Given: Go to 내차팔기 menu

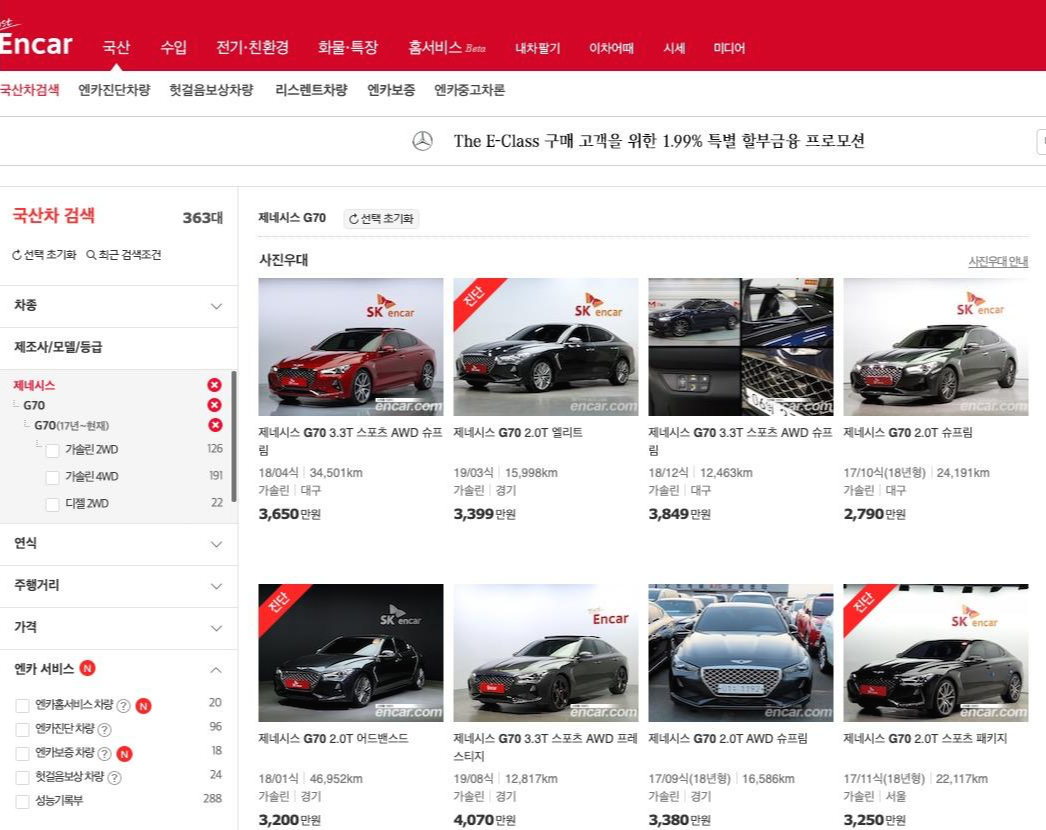Looking at the screenshot, I should click(x=538, y=48).
